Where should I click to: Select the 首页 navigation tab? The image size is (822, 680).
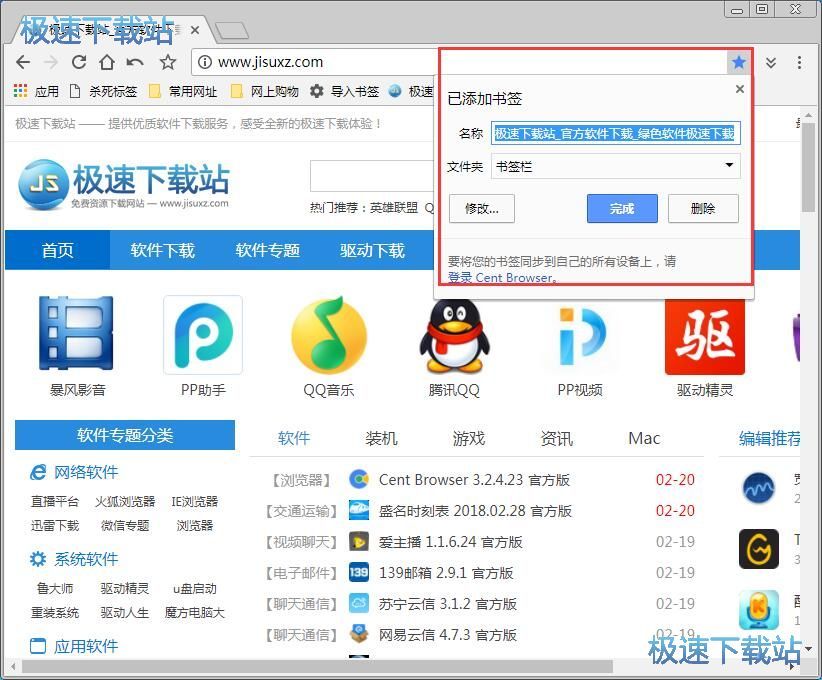point(58,250)
